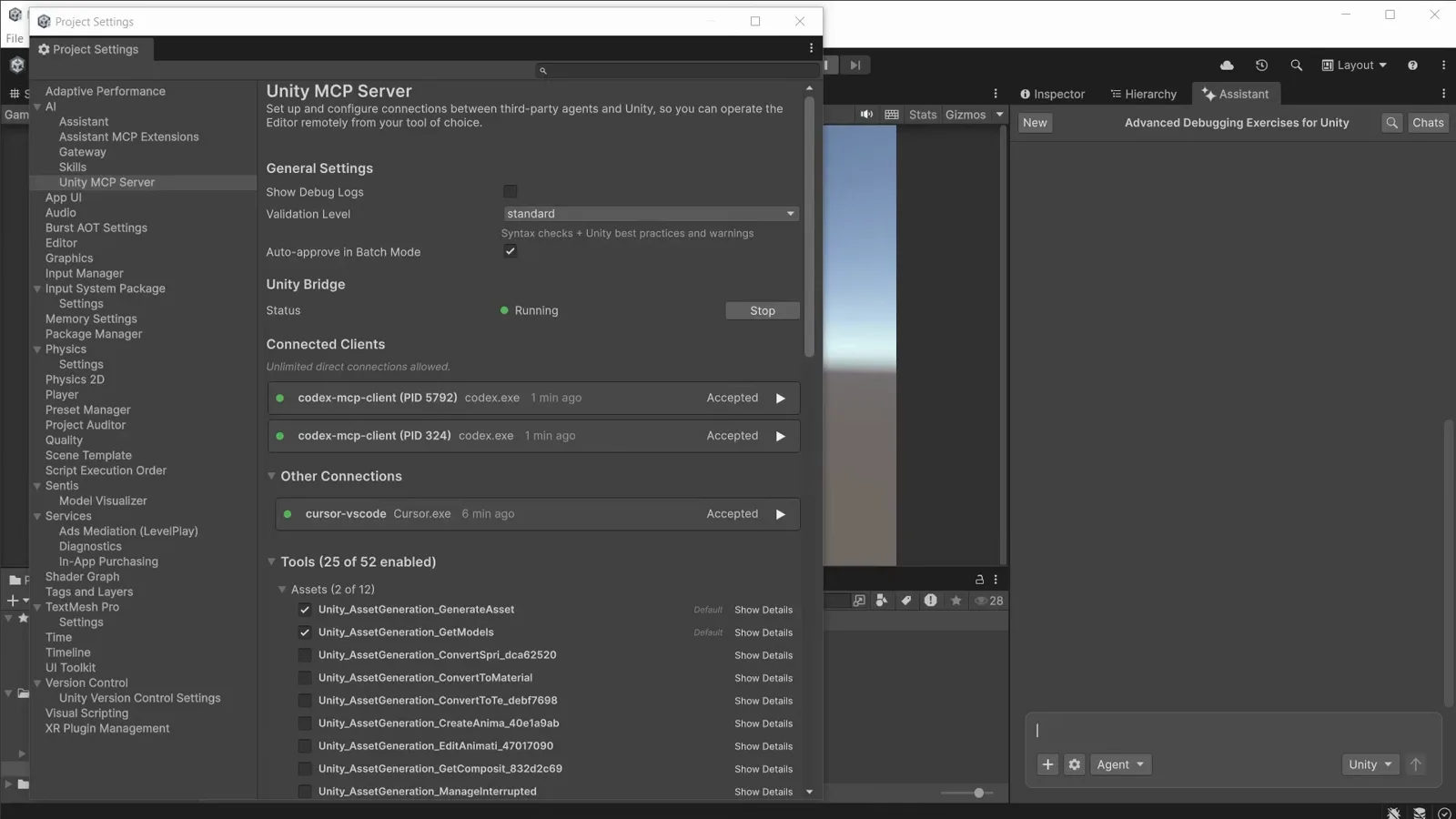Screen dimensions: 1456x819
Task: Click the auto-refresh checkmark status icon
Action: point(1444,813)
